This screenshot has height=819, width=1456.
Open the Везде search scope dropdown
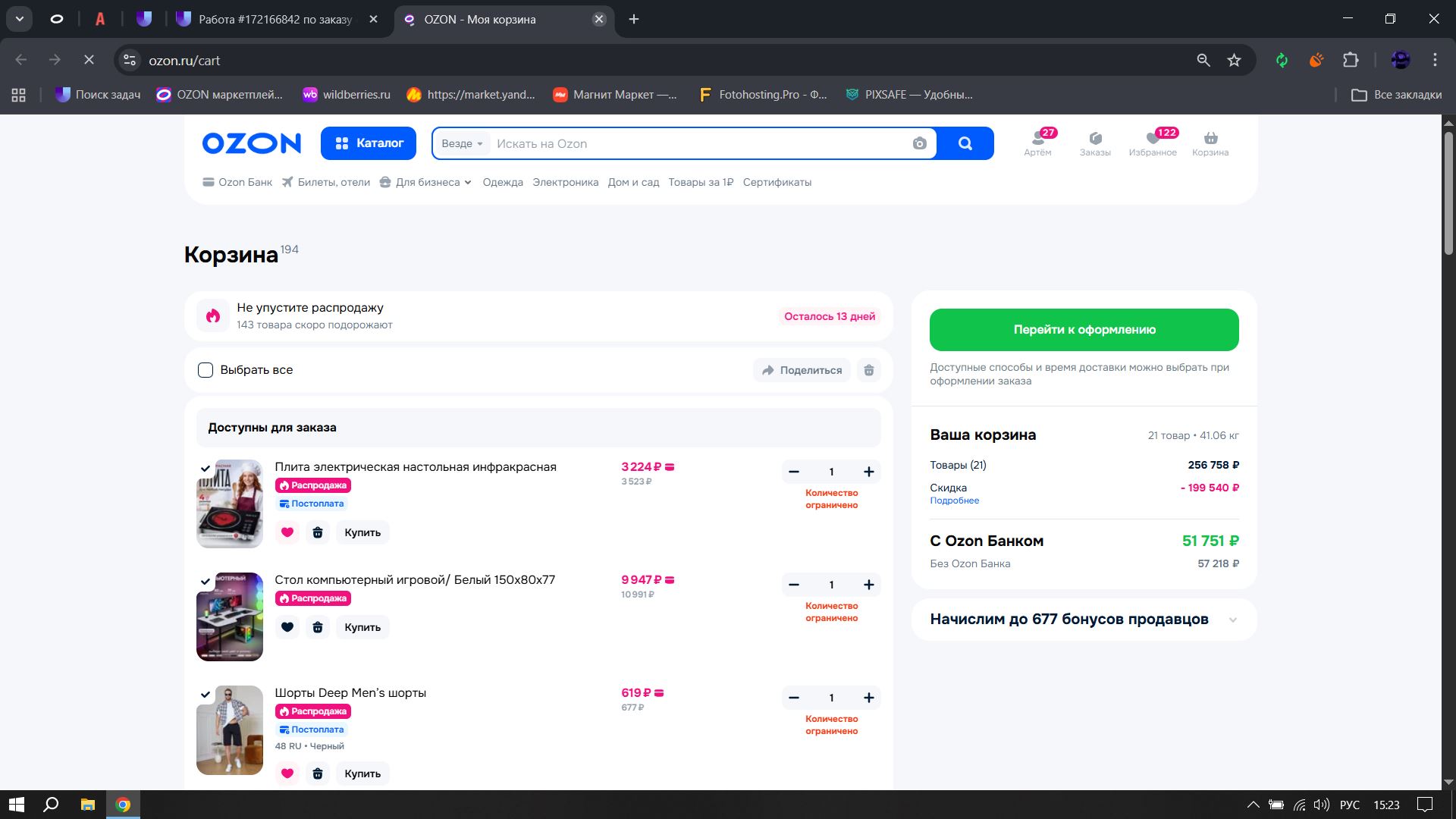pyautogui.click(x=461, y=143)
